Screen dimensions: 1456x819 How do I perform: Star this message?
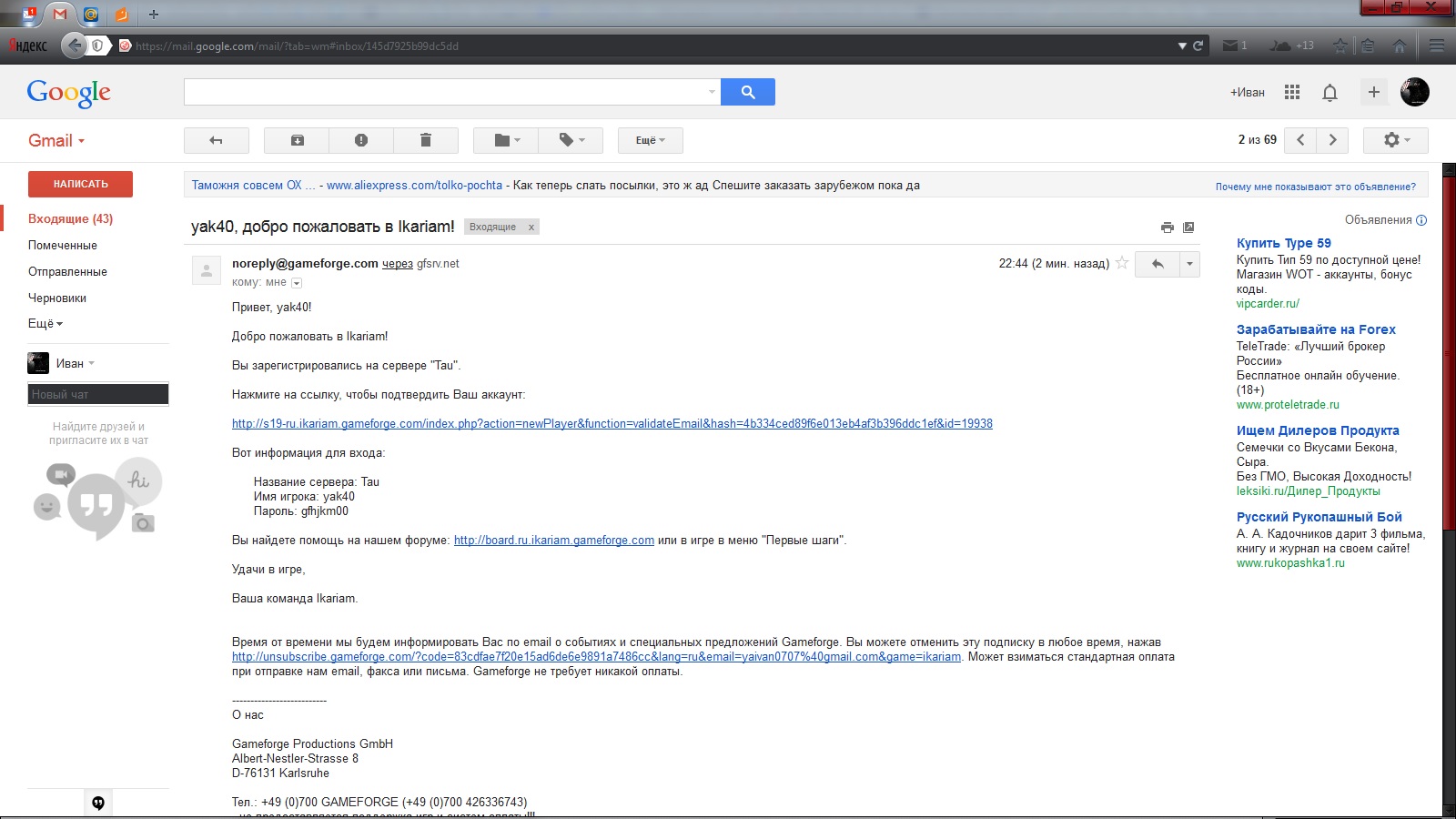pos(1122,263)
